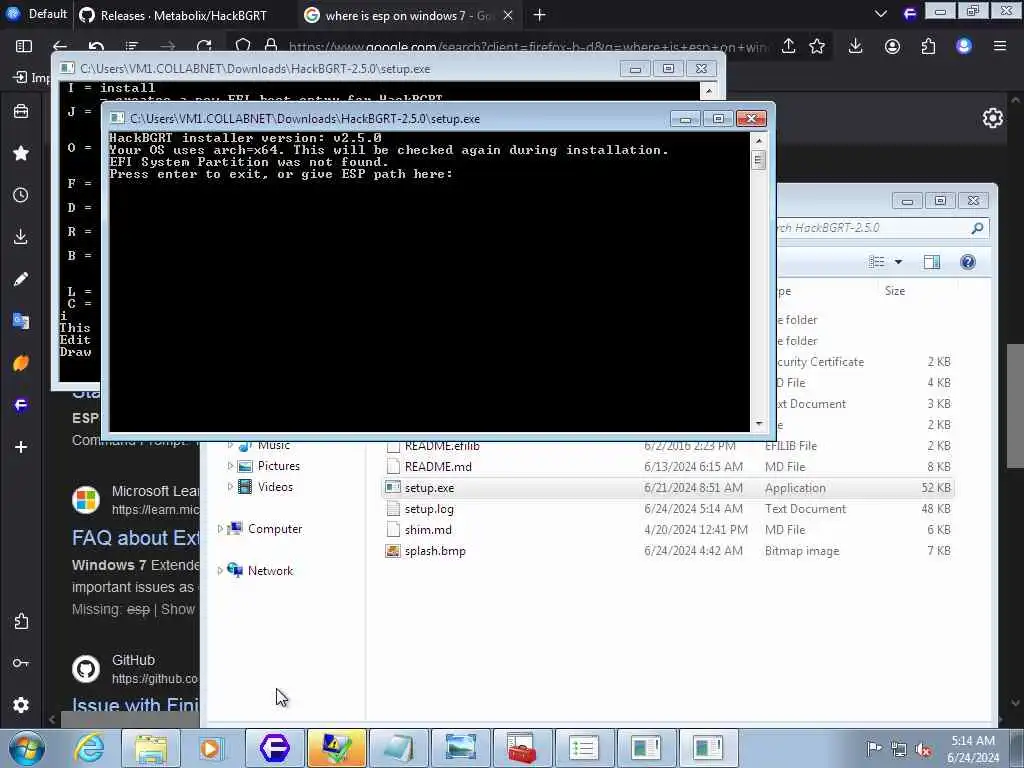
Task: Open downloads panel in left sidebar
Action: [x=21, y=236]
